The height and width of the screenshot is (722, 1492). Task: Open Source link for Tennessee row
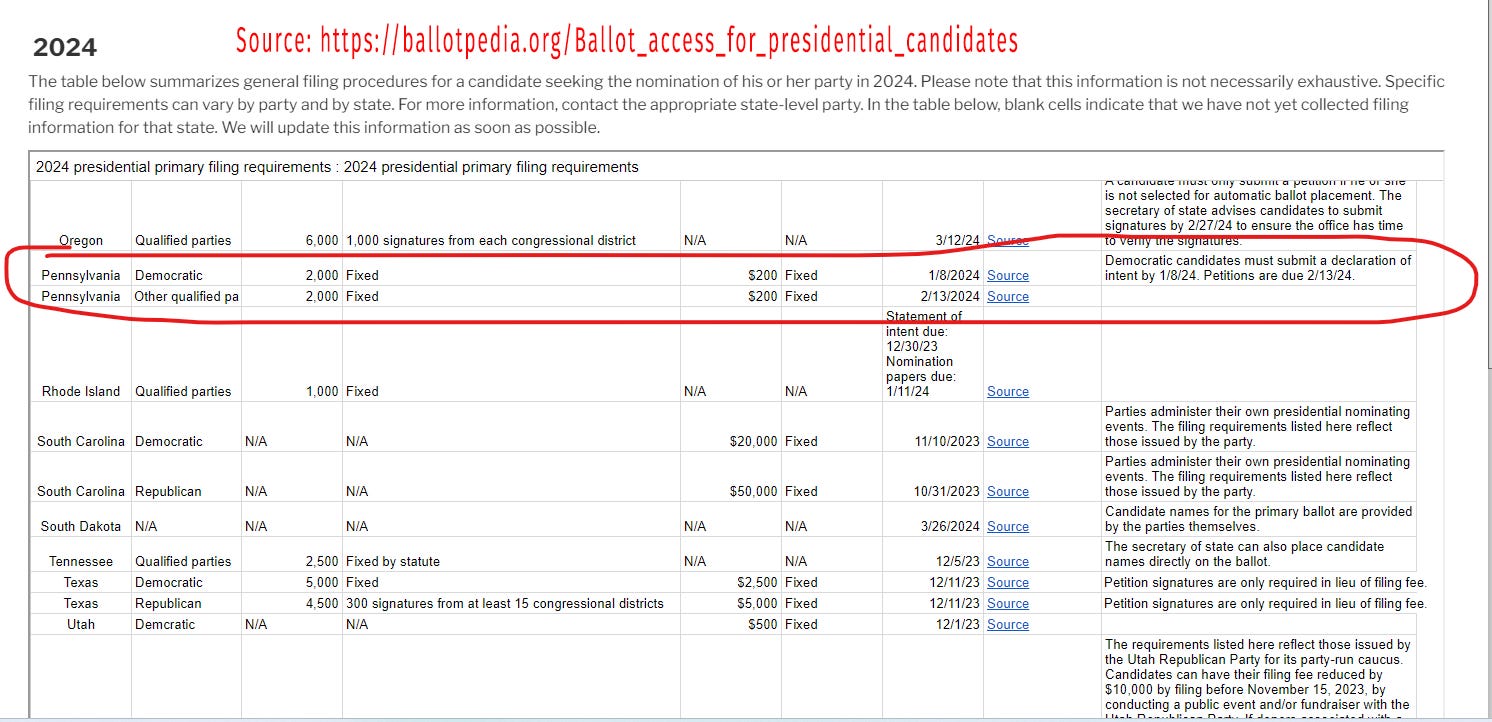pyautogui.click(x=1007, y=561)
